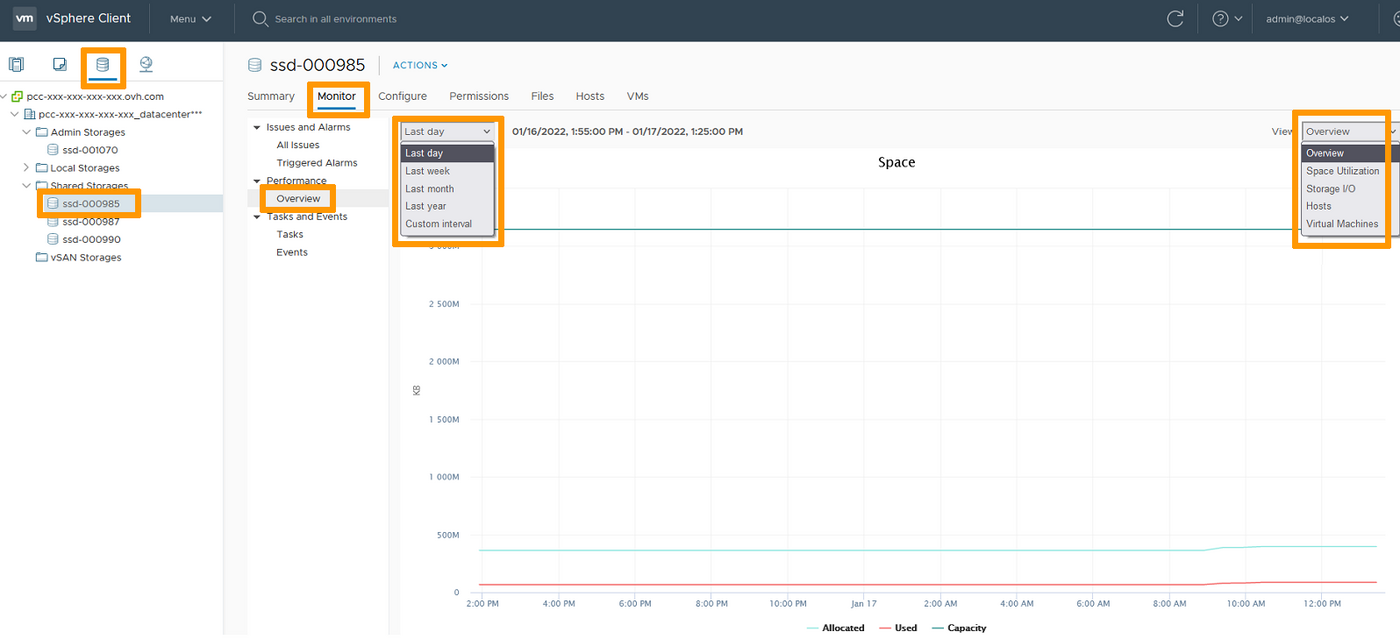Switch to the Configure tab
The height and width of the screenshot is (639, 1400).
tap(402, 96)
